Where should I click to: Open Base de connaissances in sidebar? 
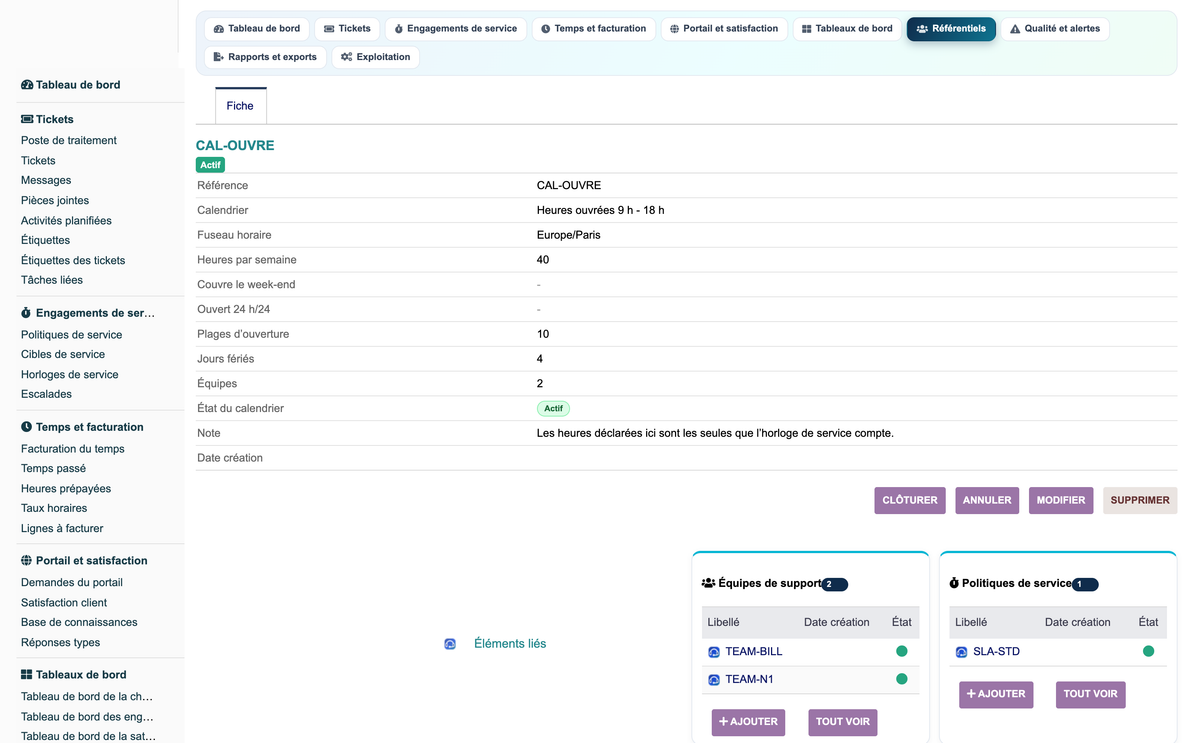click(79, 623)
